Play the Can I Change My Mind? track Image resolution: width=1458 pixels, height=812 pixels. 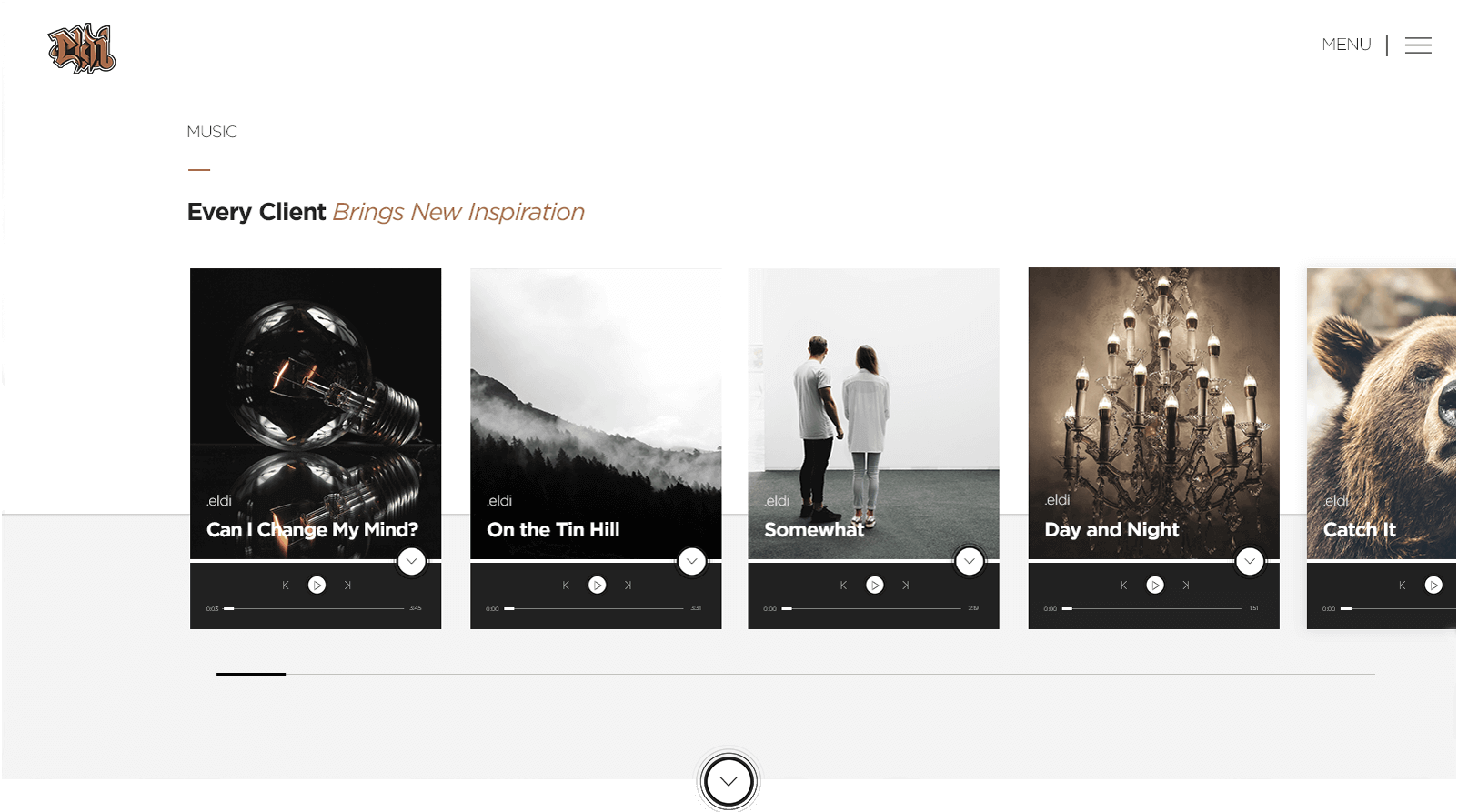317,586
